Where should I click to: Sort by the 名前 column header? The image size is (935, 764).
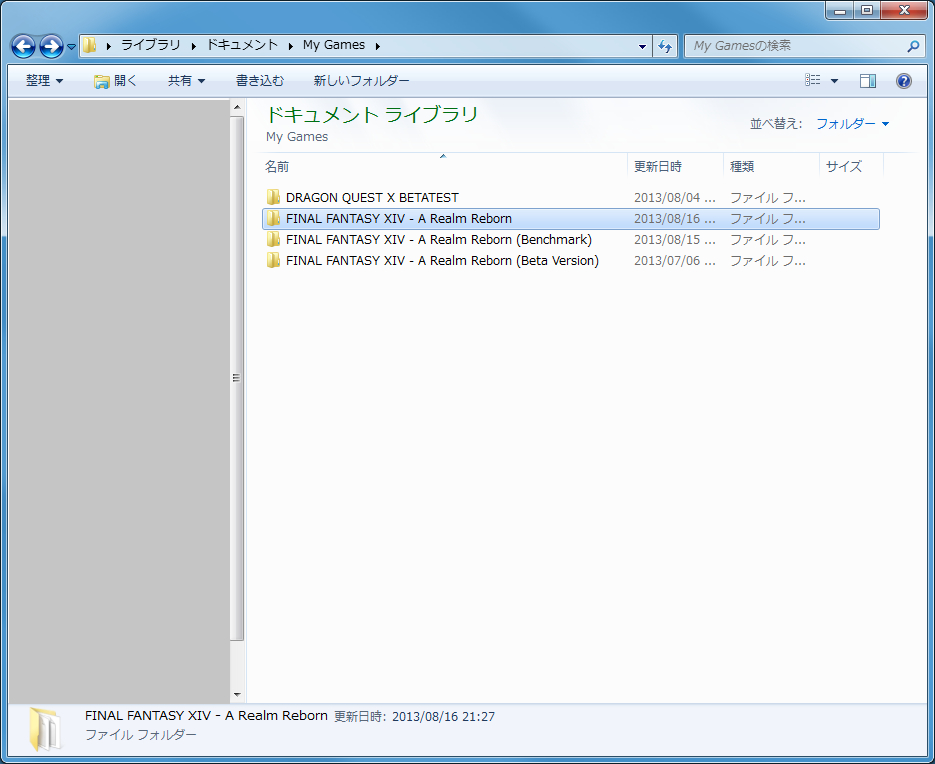(444, 166)
